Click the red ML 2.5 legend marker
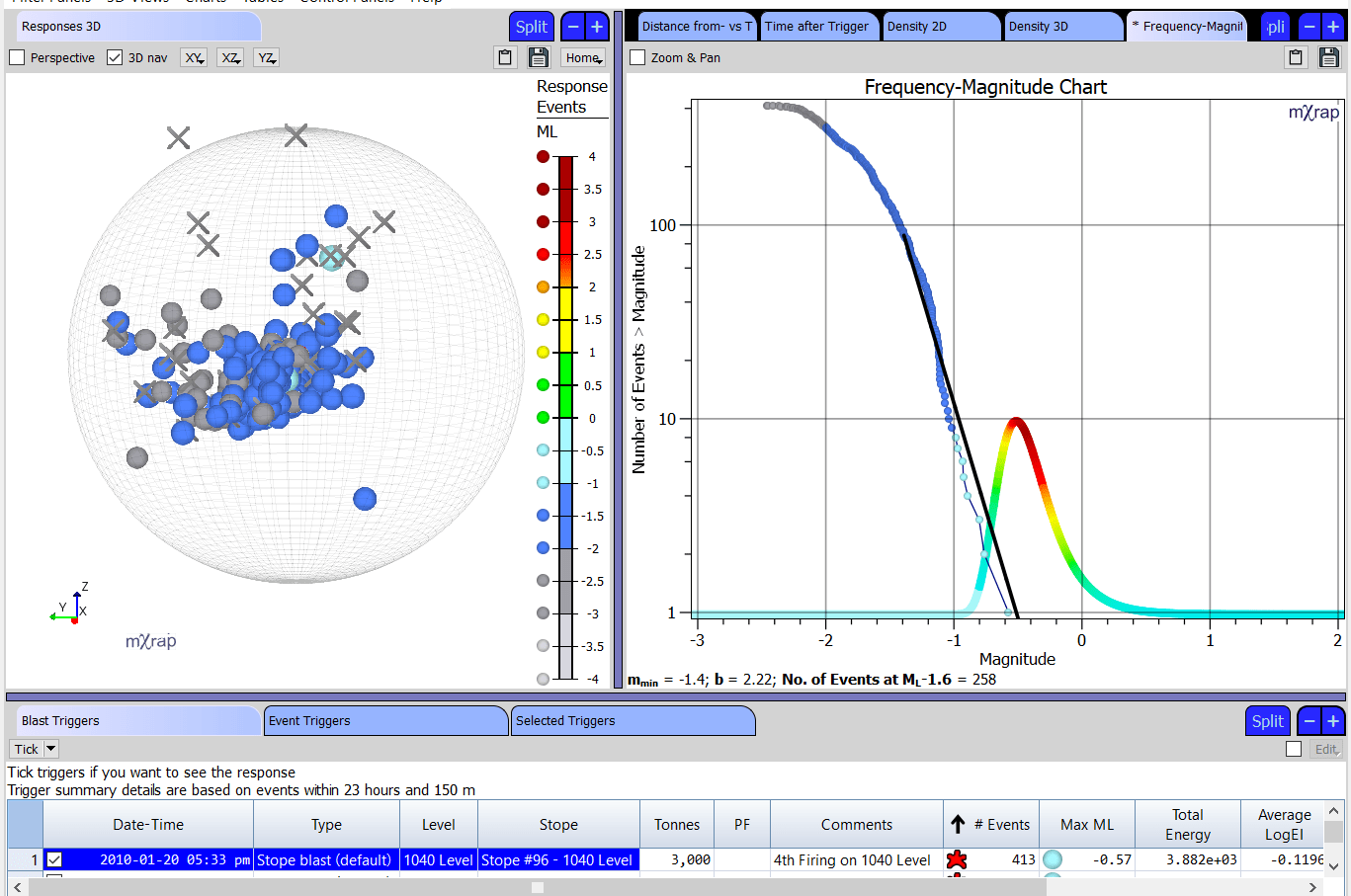1351x896 pixels. 543,254
